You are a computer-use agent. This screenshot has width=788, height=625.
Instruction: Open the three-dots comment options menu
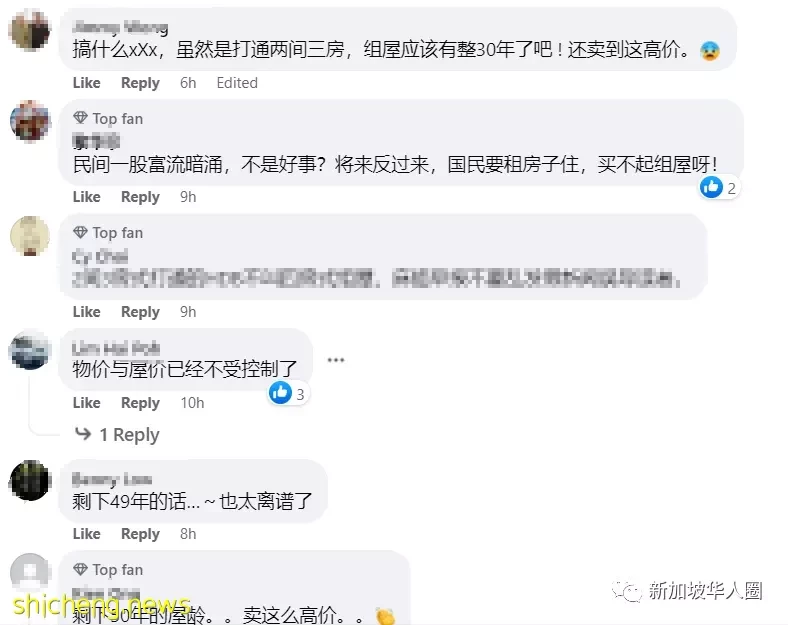click(335, 360)
